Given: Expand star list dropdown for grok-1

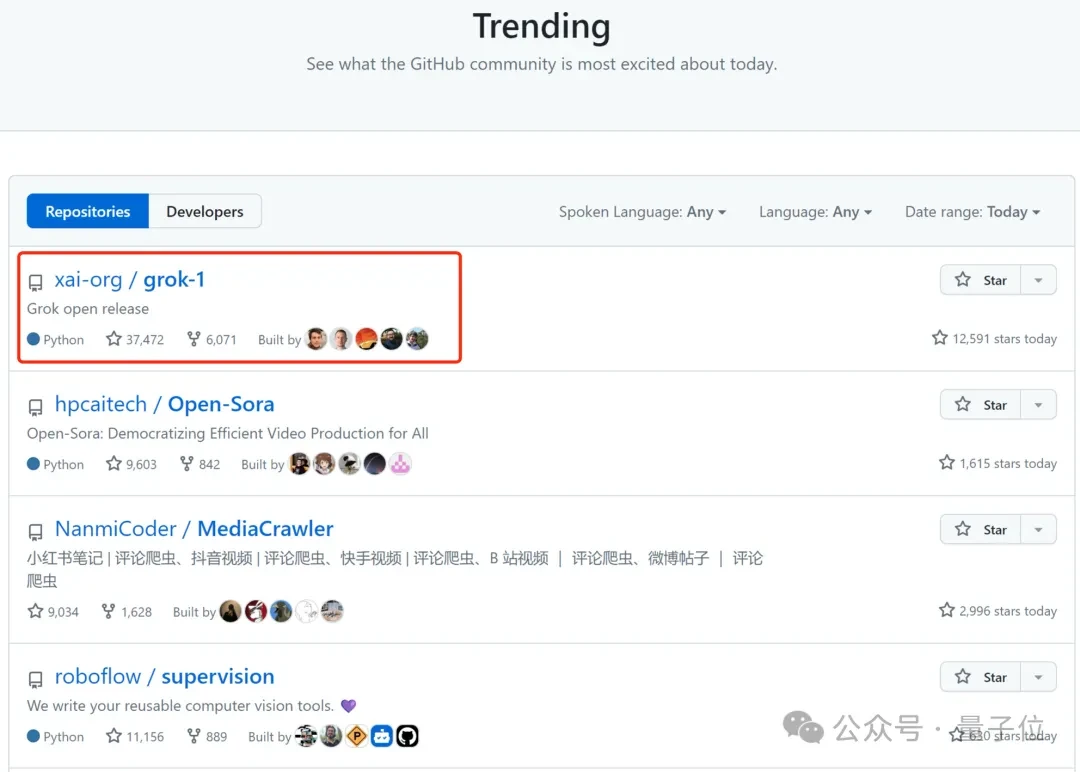Looking at the screenshot, I should (1038, 280).
